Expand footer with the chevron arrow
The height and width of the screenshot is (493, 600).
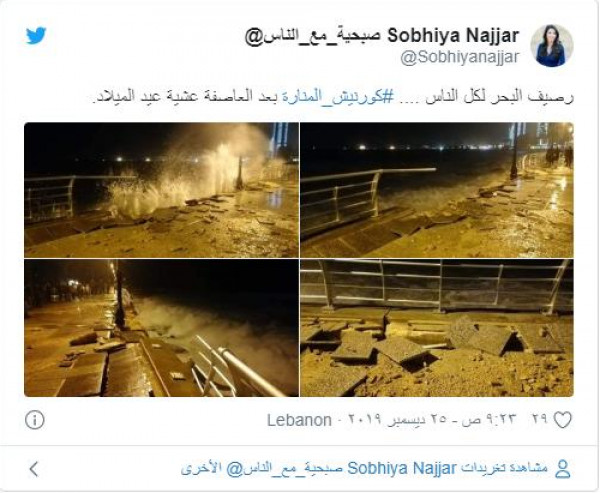(34, 469)
